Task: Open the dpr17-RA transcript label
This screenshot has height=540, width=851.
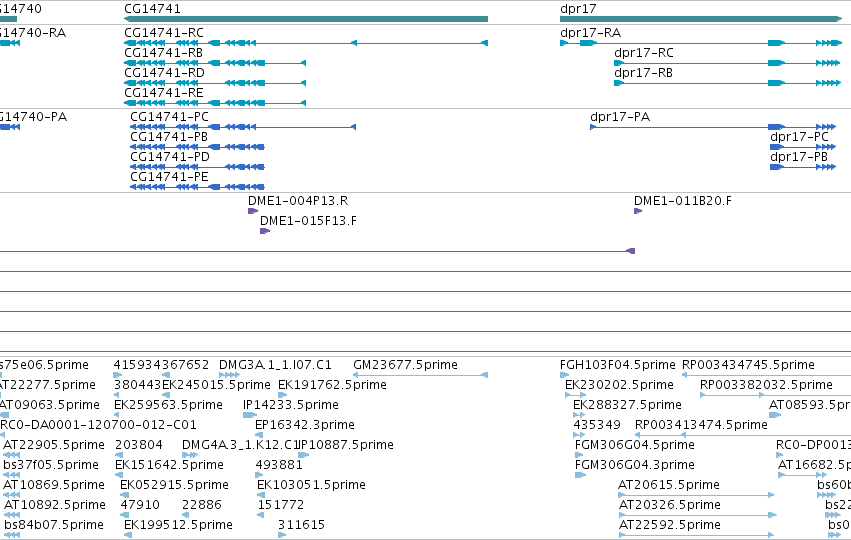Action: tap(590, 33)
